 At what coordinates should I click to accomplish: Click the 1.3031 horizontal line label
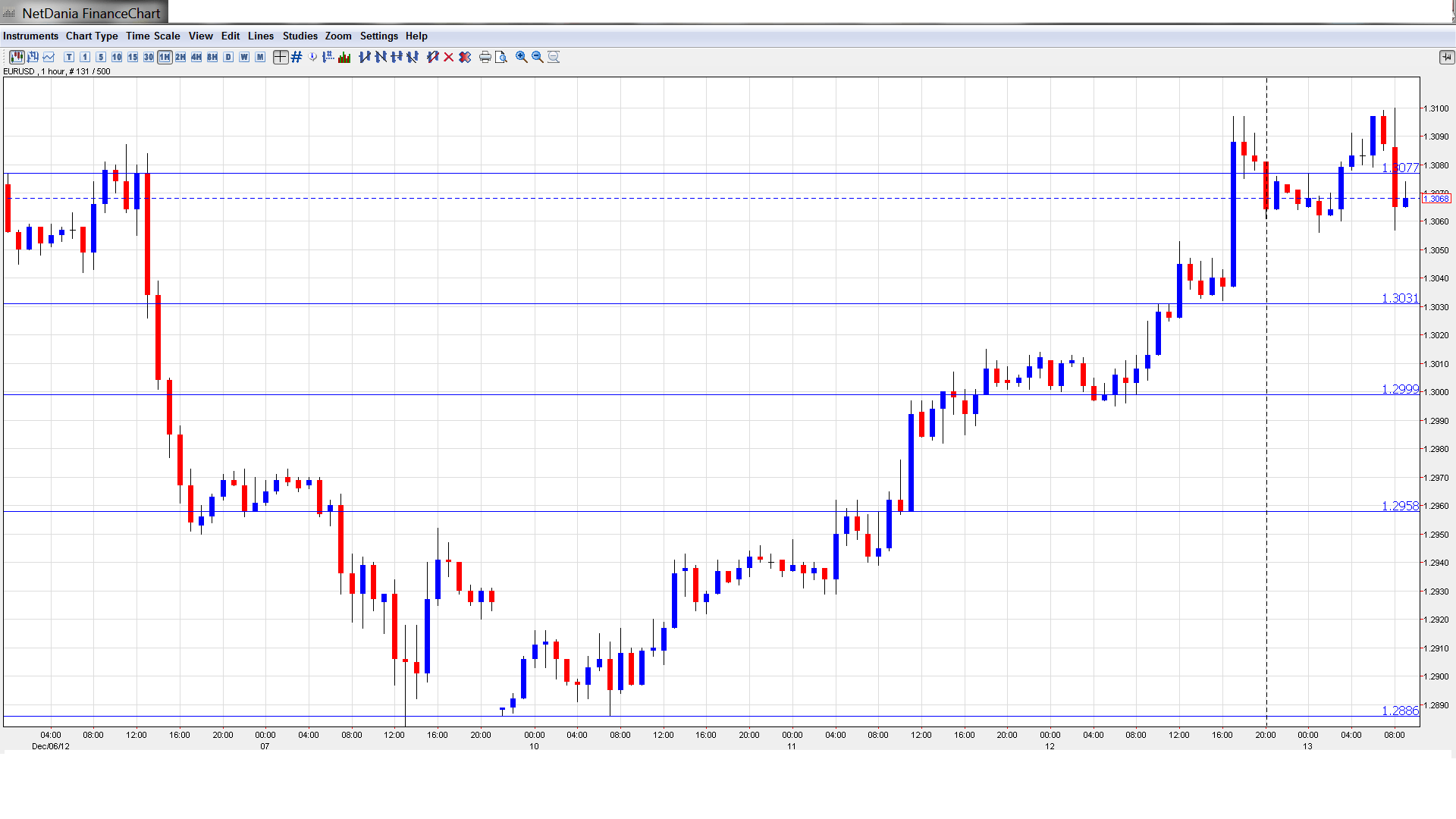[x=1399, y=298]
